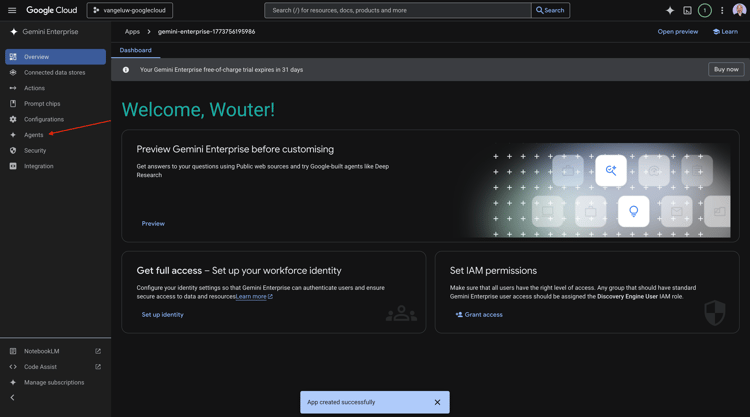
Task: Click the Preview link in the card
Action: tap(153, 223)
